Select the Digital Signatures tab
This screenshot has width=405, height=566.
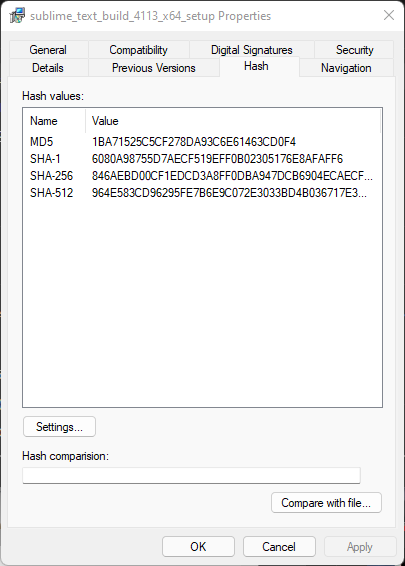pyautogui.click(x=252, y=50)
